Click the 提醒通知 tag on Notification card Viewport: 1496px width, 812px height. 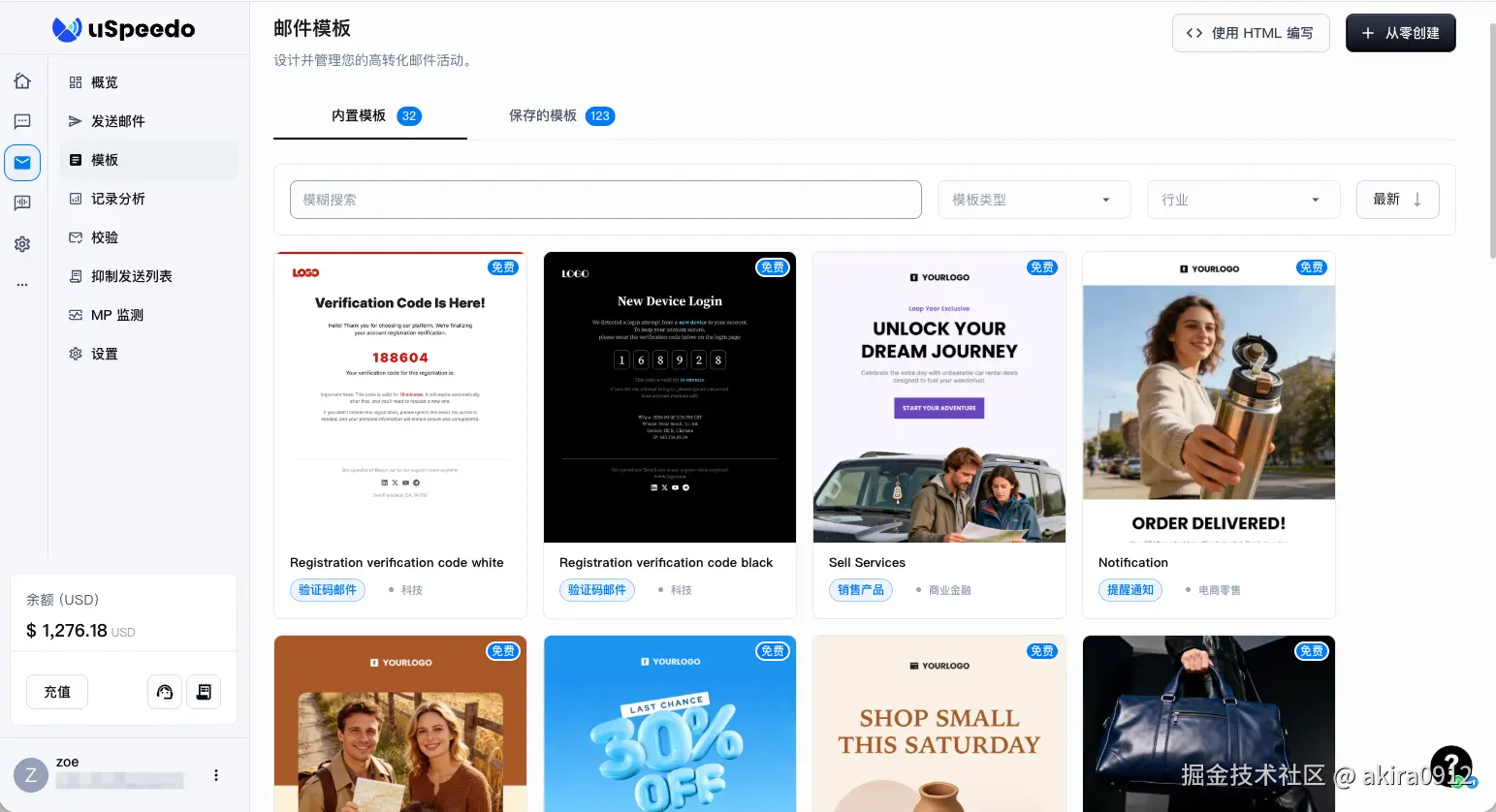1130,590
